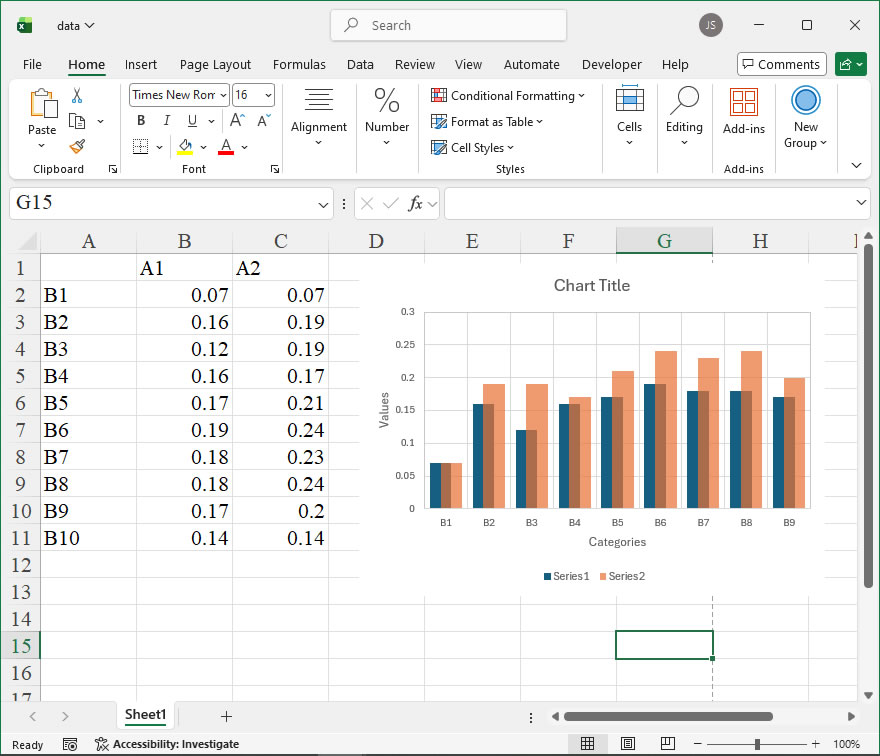
Task: Click the Cut scissors icon
Action: point(77,96)
